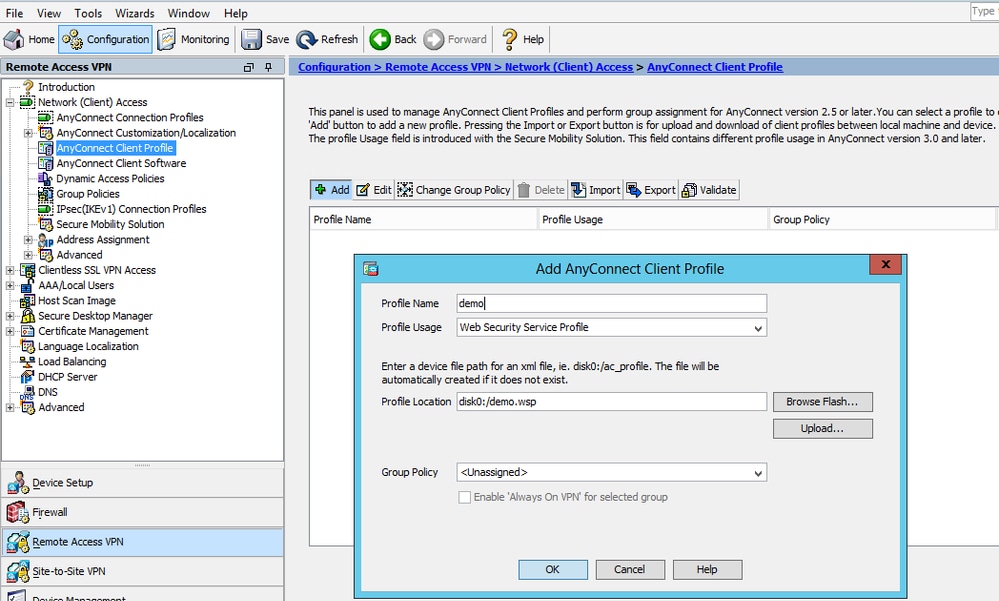Image resolution: width=999 pixels, height=601 pixels.
Task: Enable 'Always On VPN' for selected group
Action: point(464,497)
